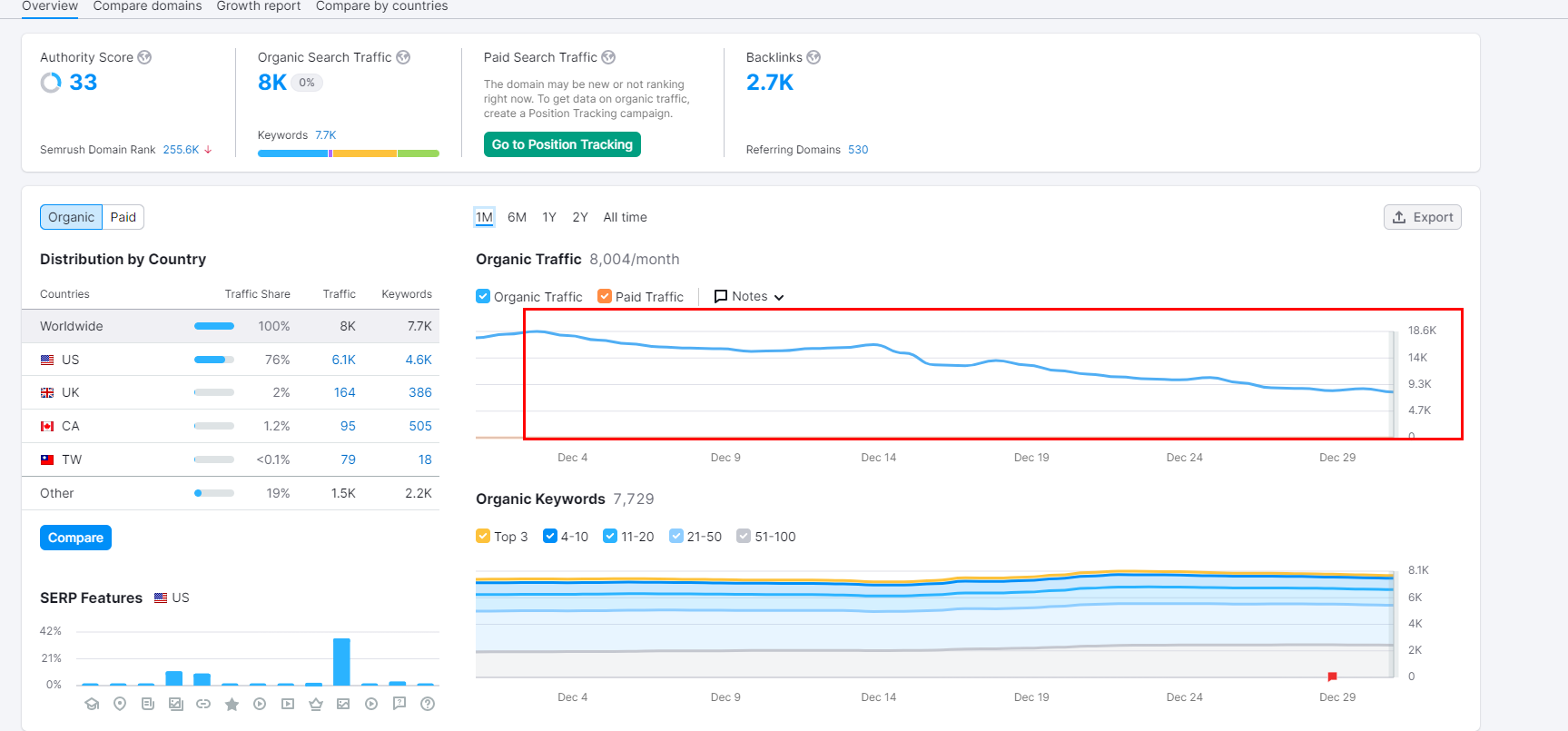Click the 79 TW traffic value
Screen dimensions: 1568x731
(348, 459)
